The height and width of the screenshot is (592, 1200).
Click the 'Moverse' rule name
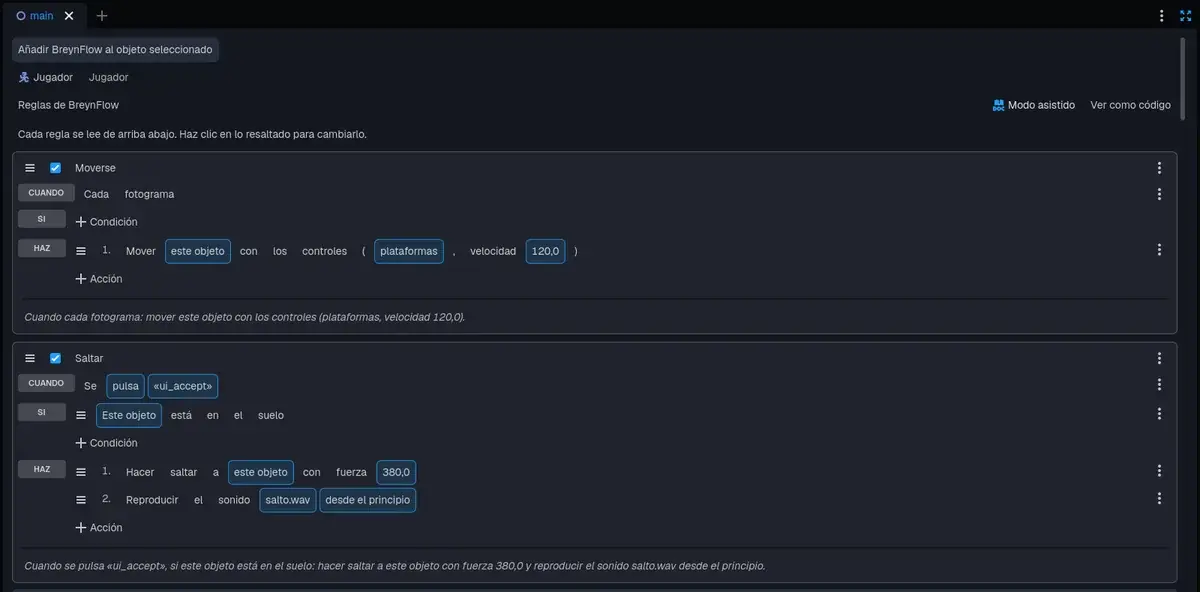[95, 168]
